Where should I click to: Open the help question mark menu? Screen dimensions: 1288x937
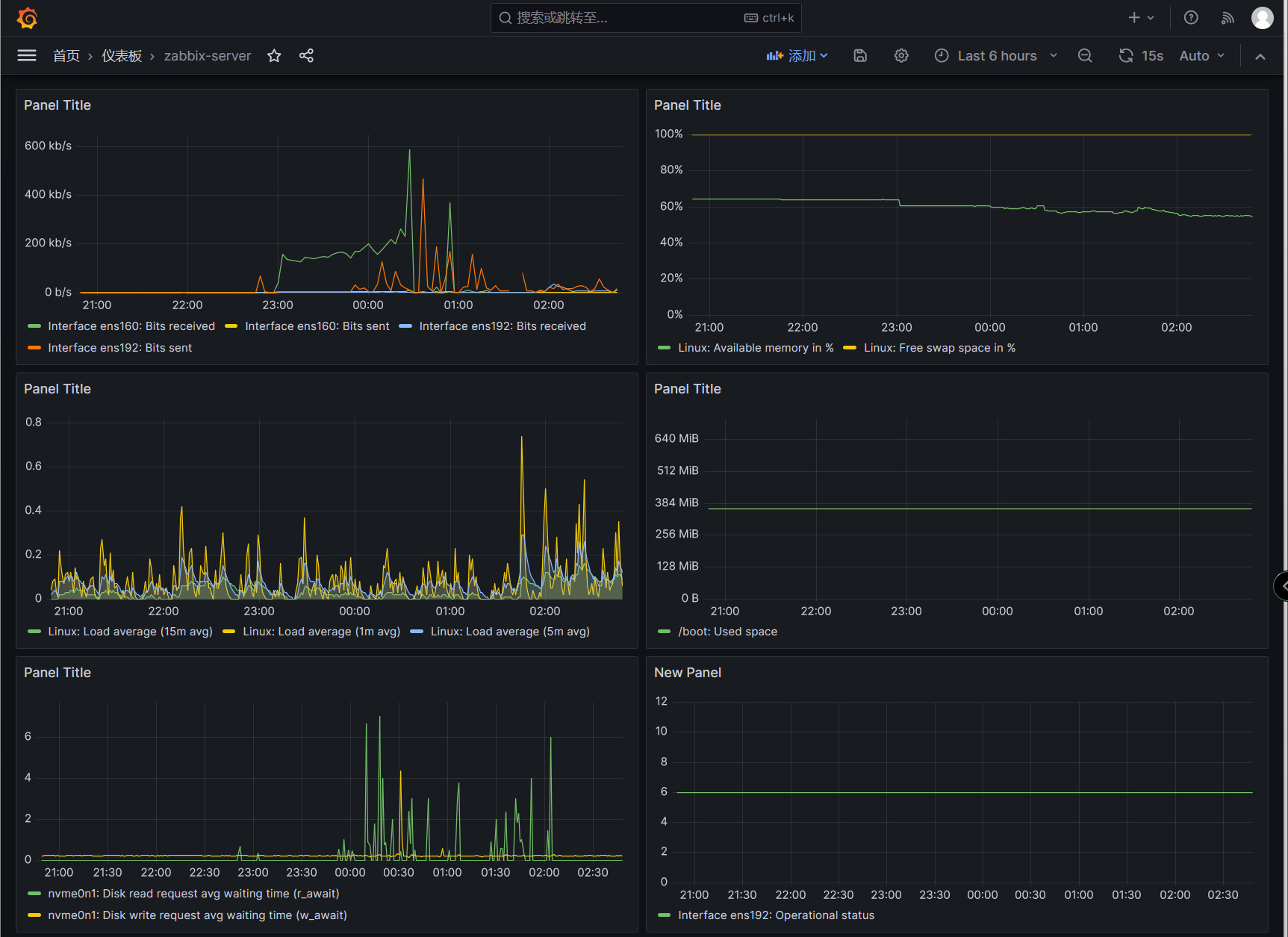tap(1191, 18)
